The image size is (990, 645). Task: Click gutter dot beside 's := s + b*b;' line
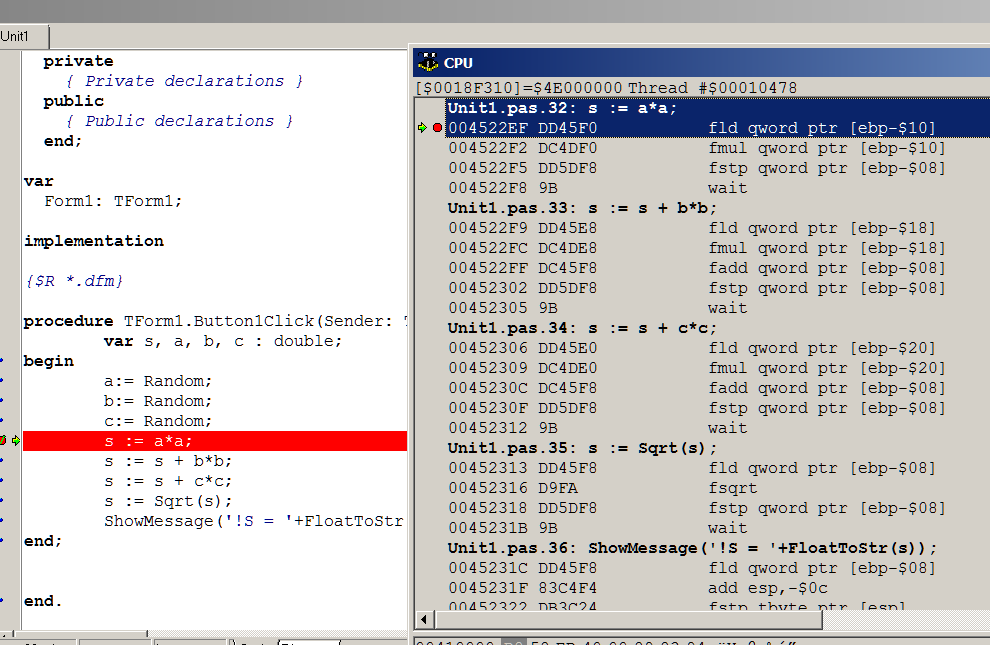(x=3, y=461)
